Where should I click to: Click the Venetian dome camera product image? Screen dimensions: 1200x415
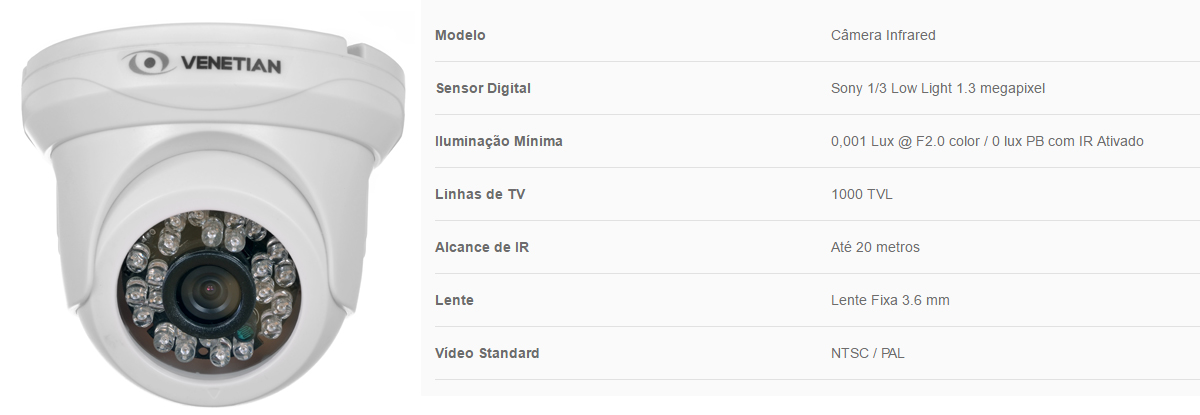pyautogui.click(x=210, y=207)
